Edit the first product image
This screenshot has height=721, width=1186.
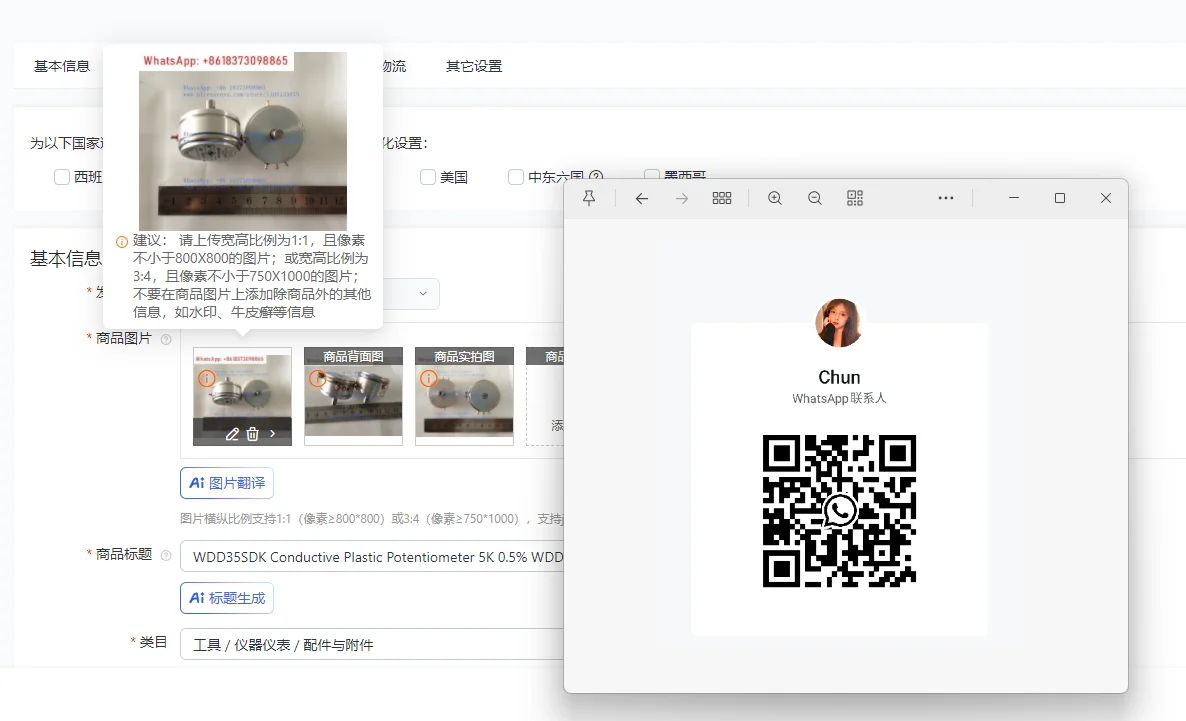click(232, 434)
